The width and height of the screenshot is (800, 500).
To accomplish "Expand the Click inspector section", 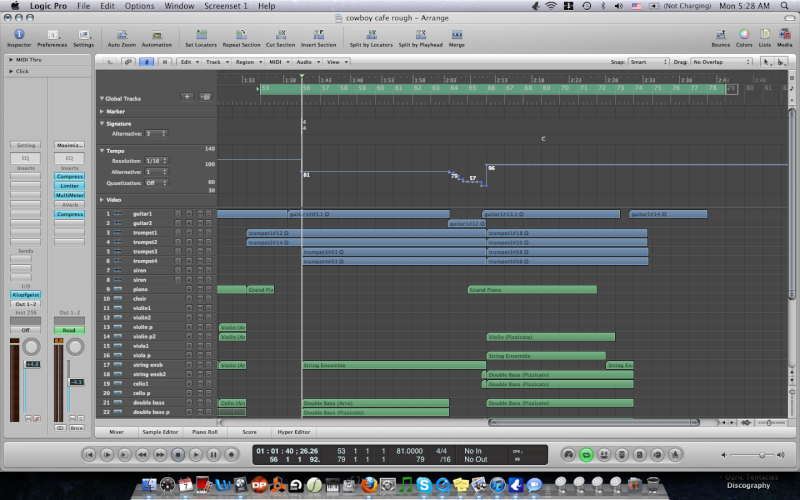I will pyautogui.click(x=11, y=71).
